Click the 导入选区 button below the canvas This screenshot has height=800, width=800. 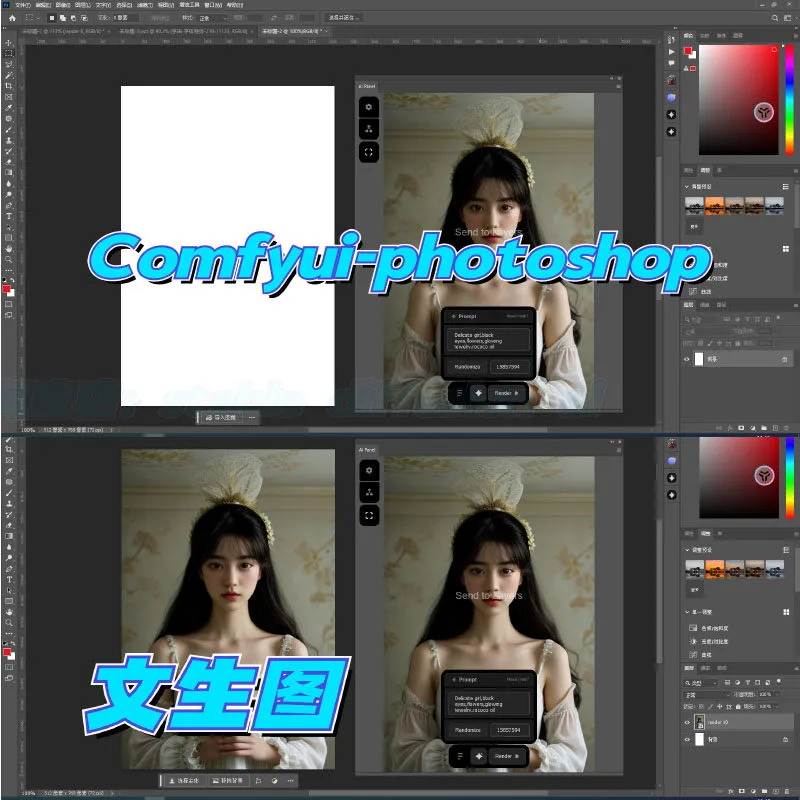(x=222, y=417)
